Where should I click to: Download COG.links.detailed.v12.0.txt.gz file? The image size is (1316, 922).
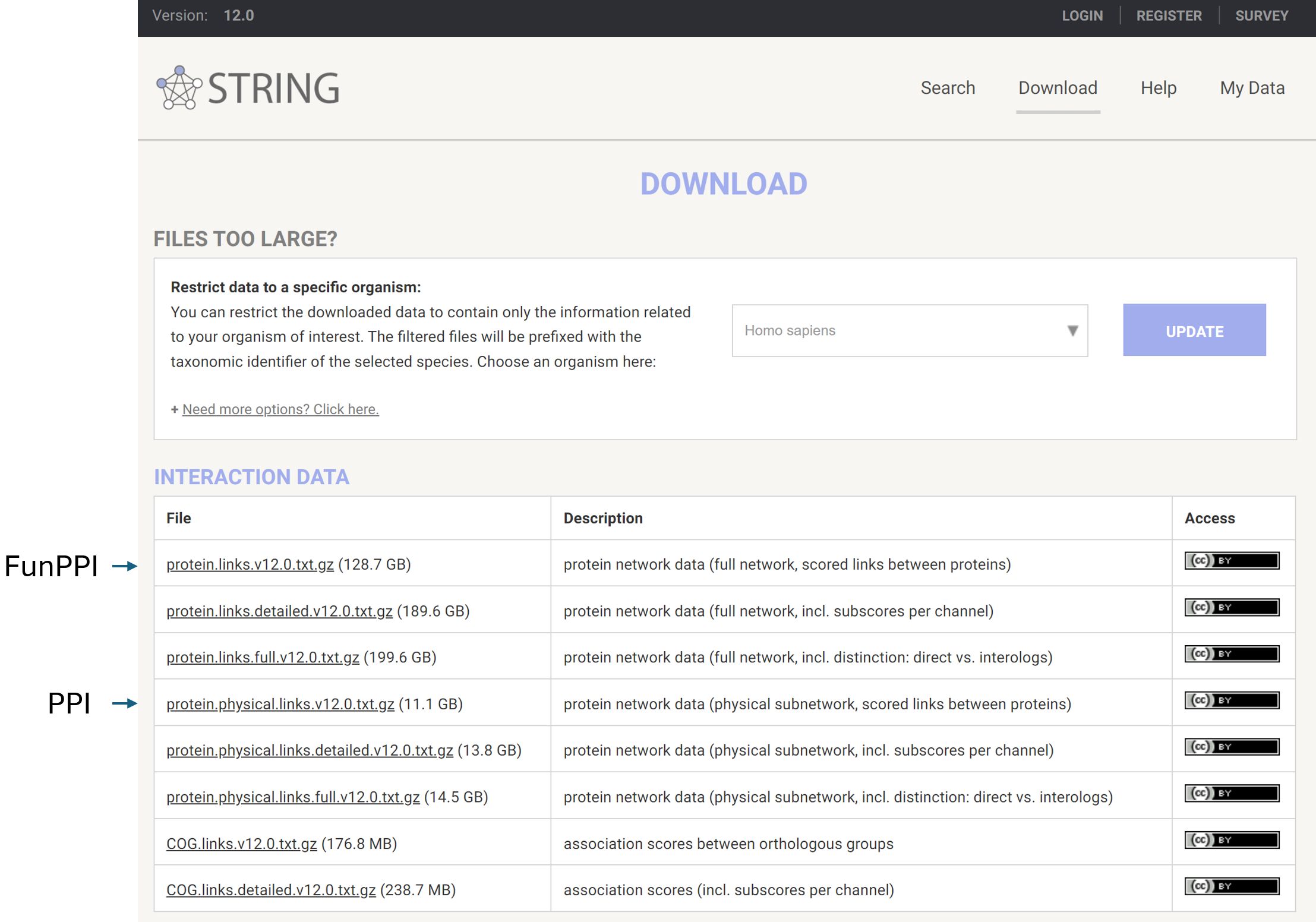[270, 890]
